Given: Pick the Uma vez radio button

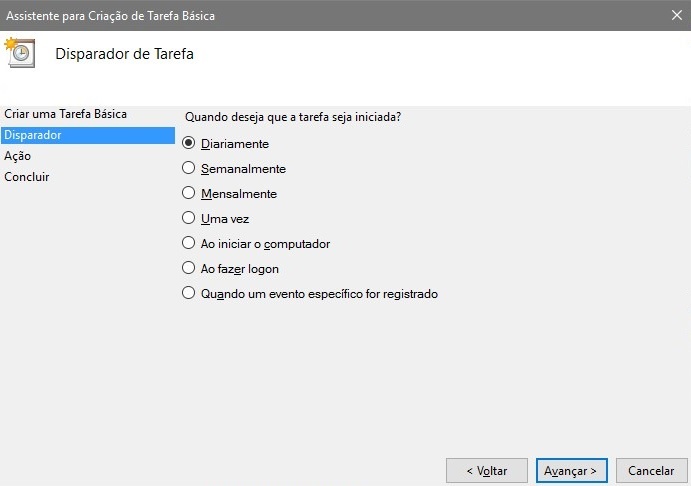Looking at the screenshot, I should click(189, 218).
